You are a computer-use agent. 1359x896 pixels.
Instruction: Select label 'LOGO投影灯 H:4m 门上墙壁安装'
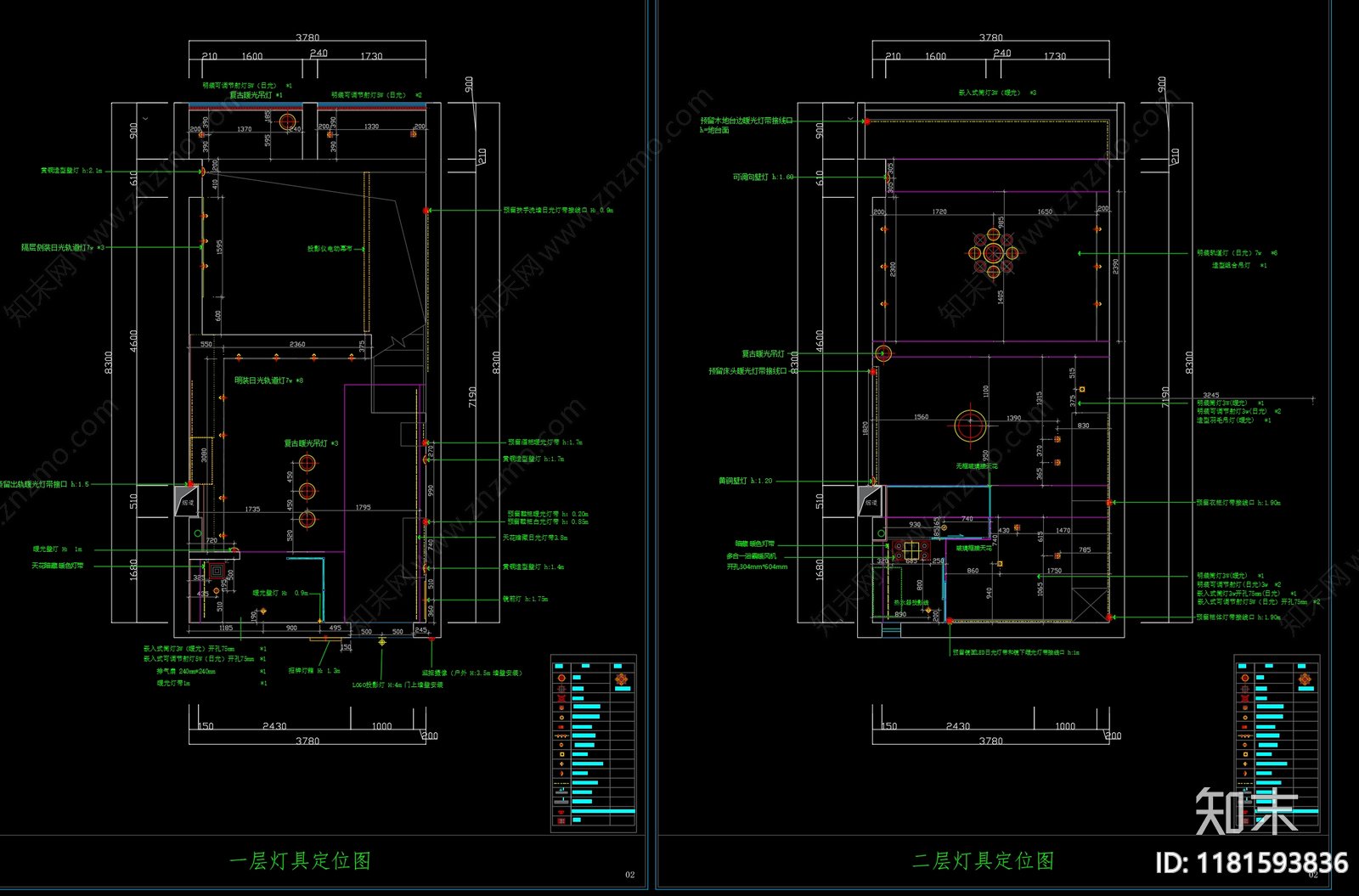(x=398, y=685)
